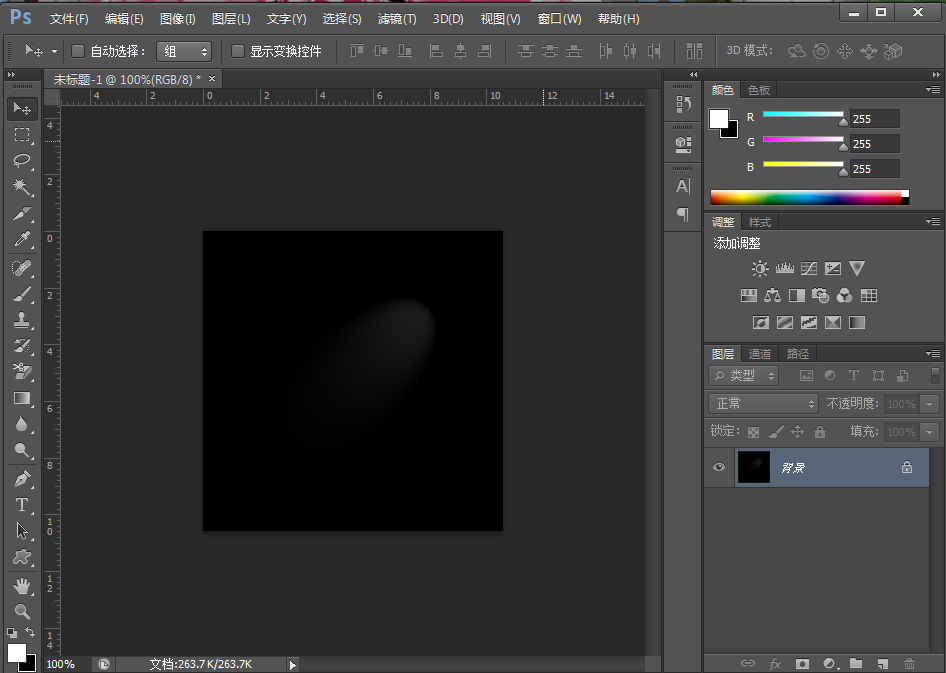Switch to the 通道 tab
The height and width of the screenshot is (673, 946).
(x=760, y=354)
